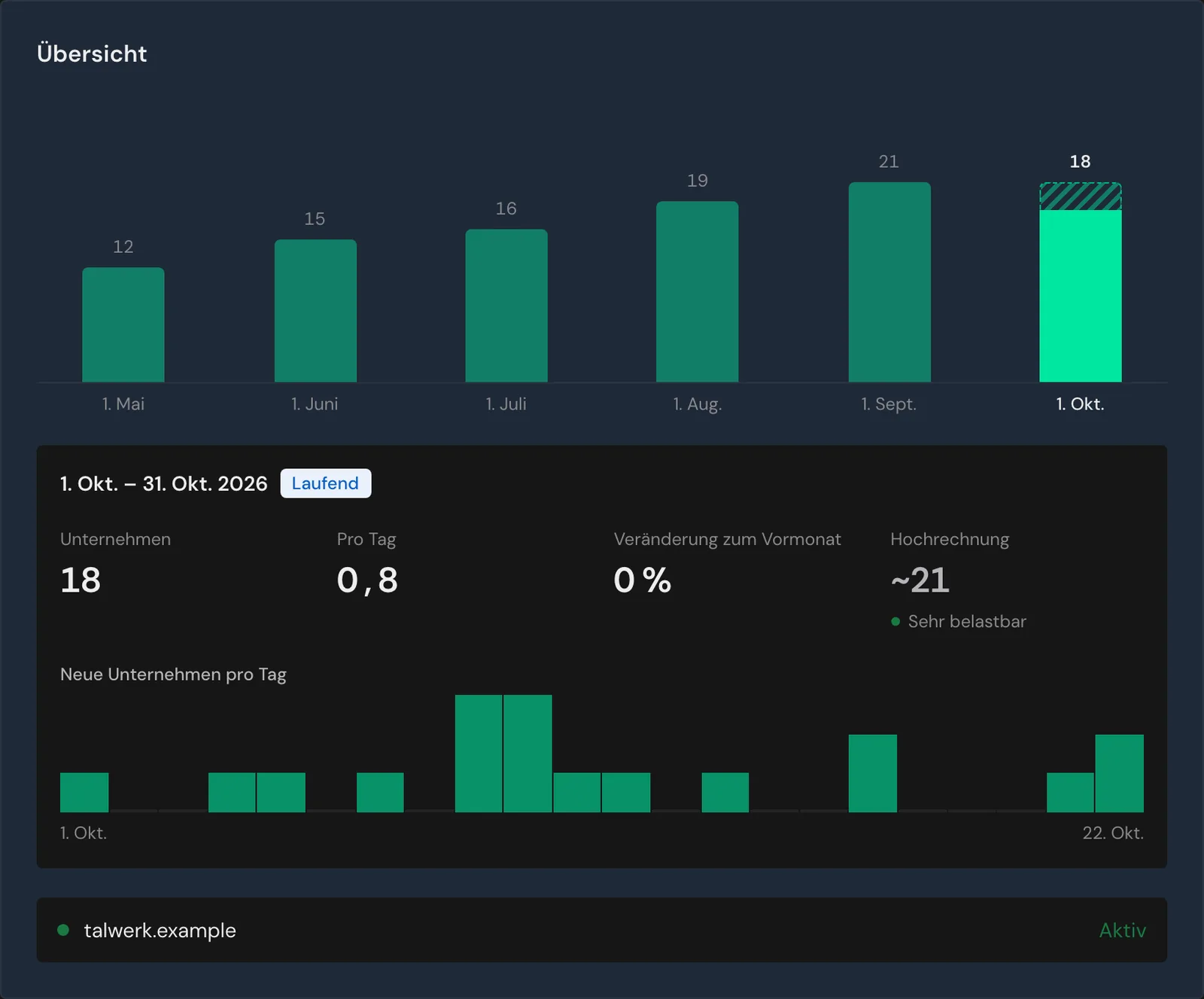Click the Aktiv status label

click(1123, 930)
